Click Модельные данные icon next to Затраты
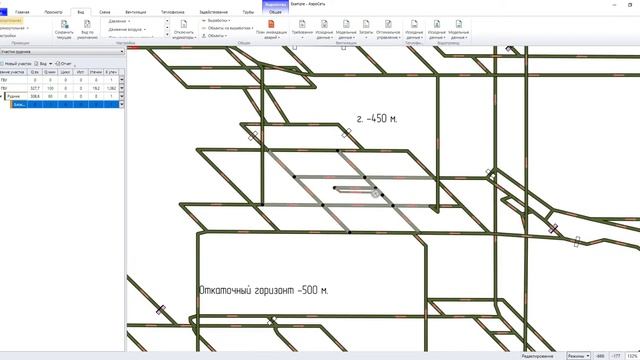640x360 pixels. coord(346,24)
